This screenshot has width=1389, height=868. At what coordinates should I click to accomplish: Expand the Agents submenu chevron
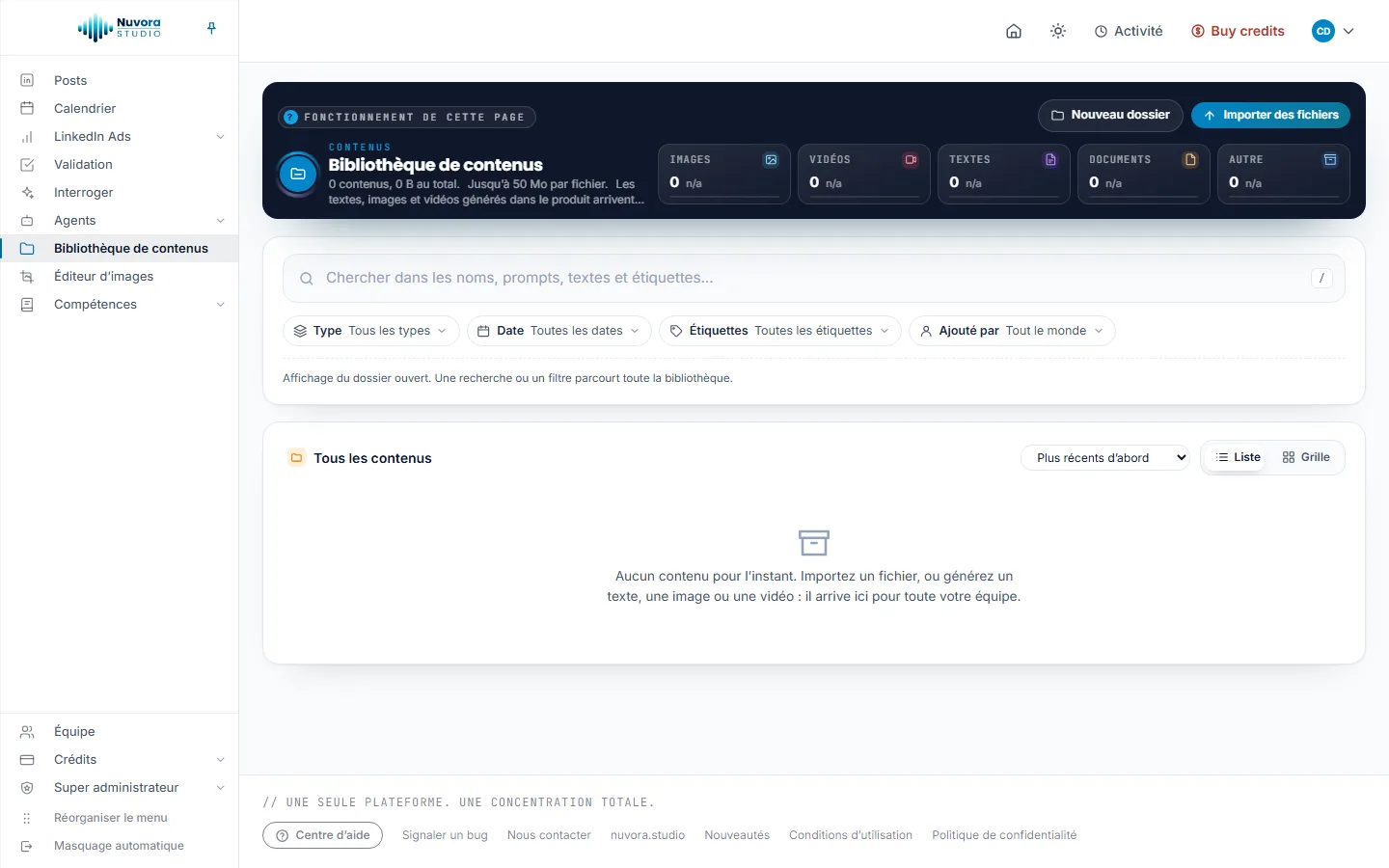pyautogui.click(x=220, y=221)
